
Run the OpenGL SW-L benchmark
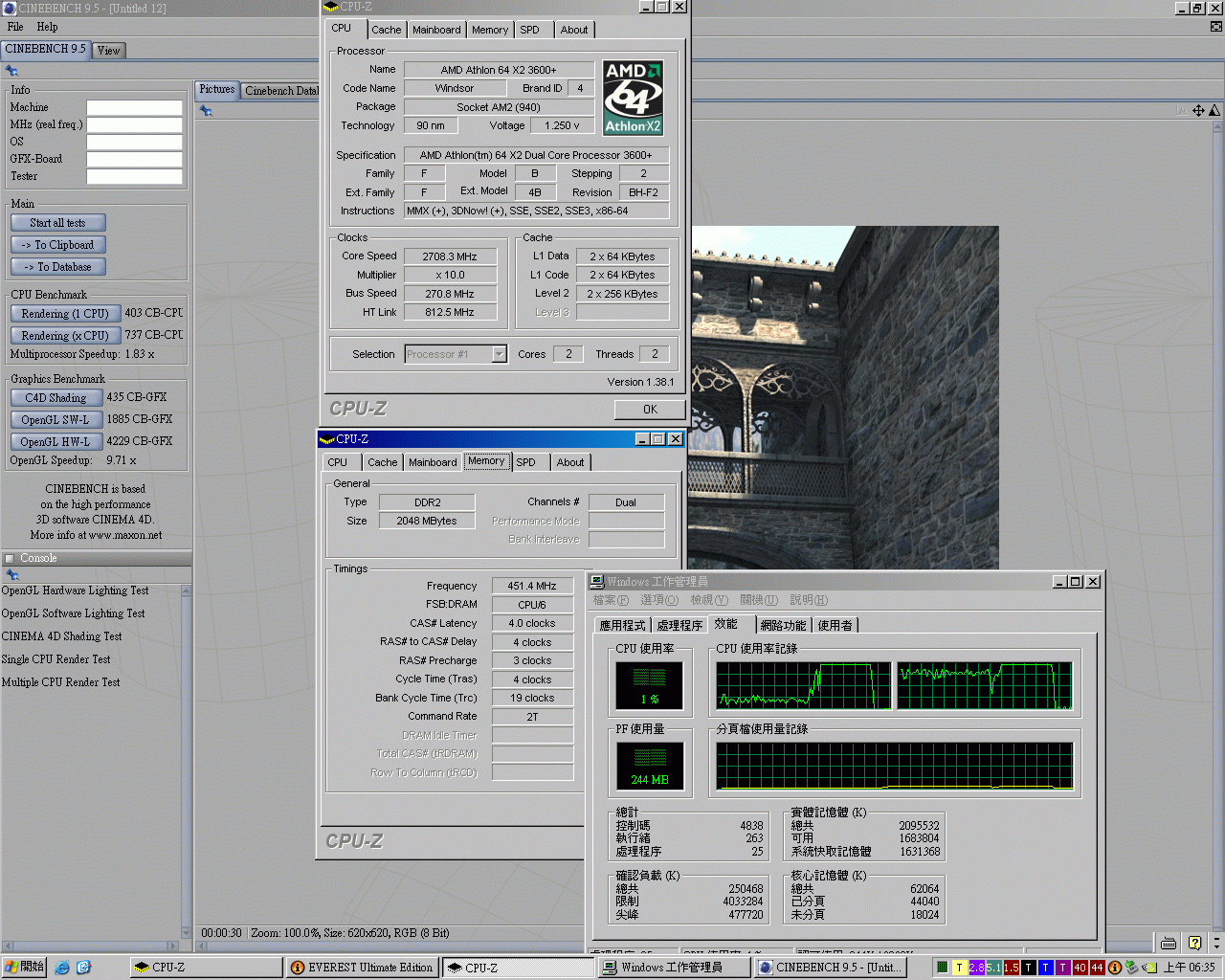[56, 420]
